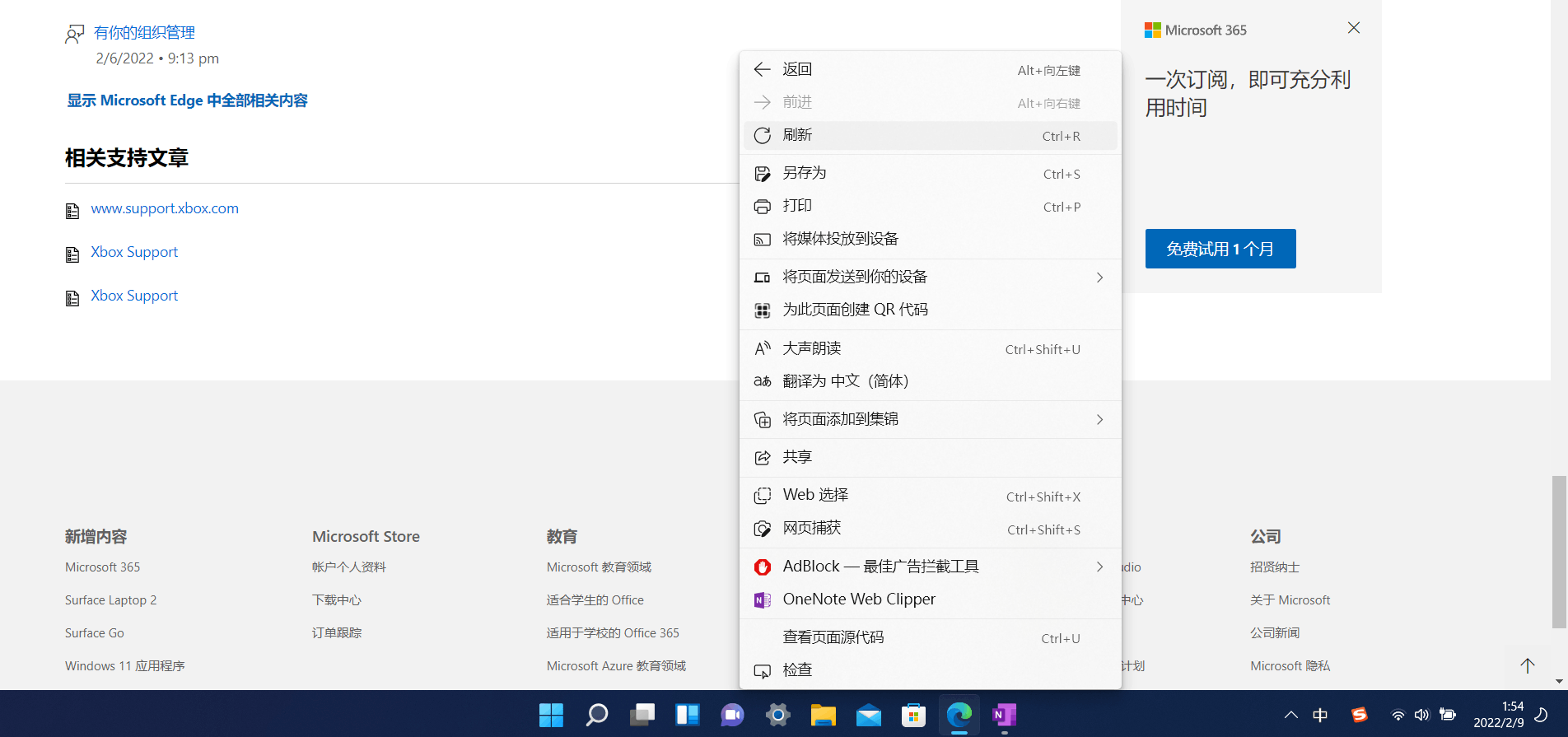Screen dimensions: 1568x737
Task: Click the 免费试用 1 个月 button
Action: (1220, 249)
